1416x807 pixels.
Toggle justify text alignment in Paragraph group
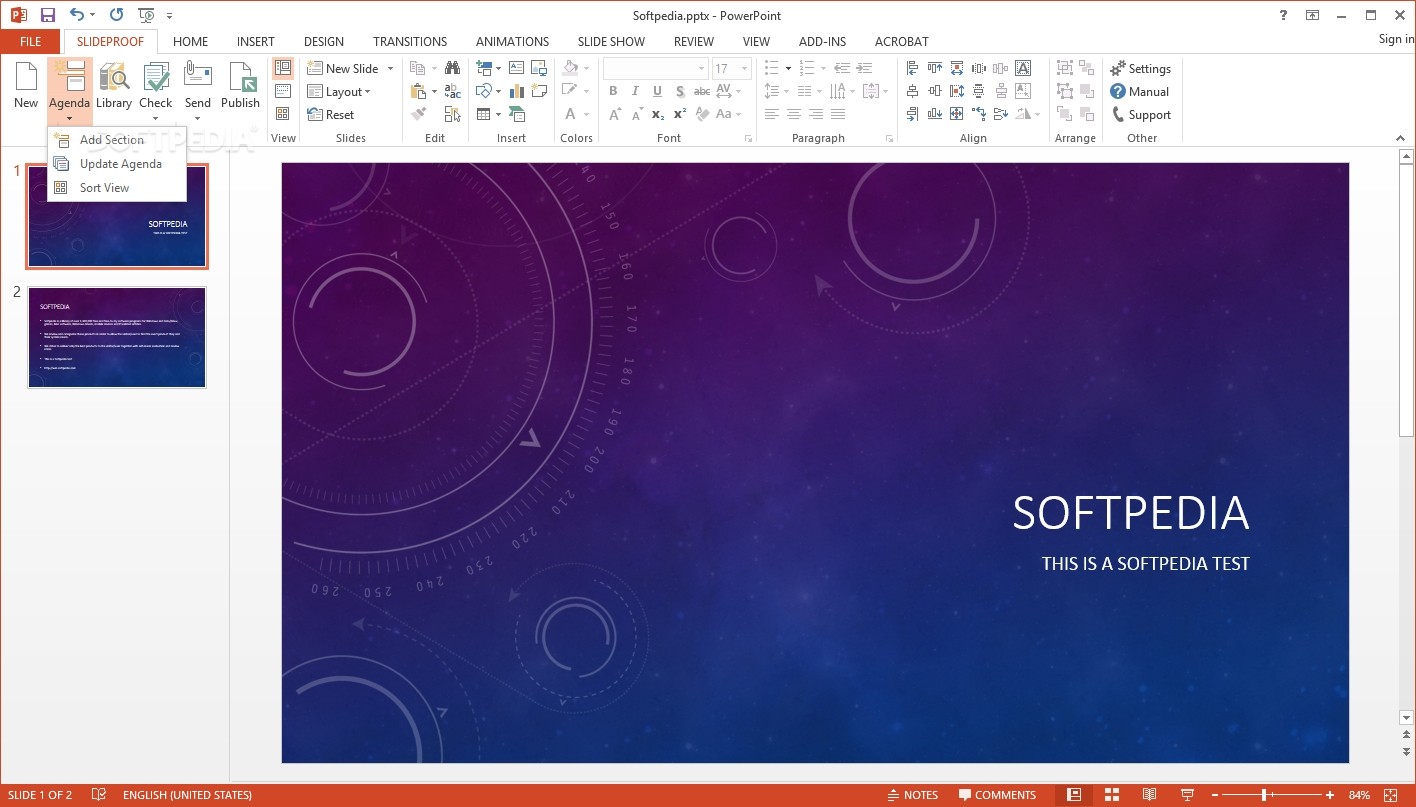click(837, 114)
